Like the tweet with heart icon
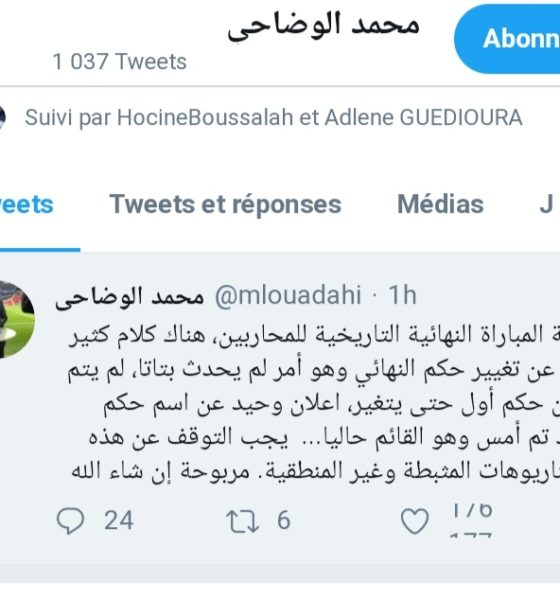 tap(415, 521)
